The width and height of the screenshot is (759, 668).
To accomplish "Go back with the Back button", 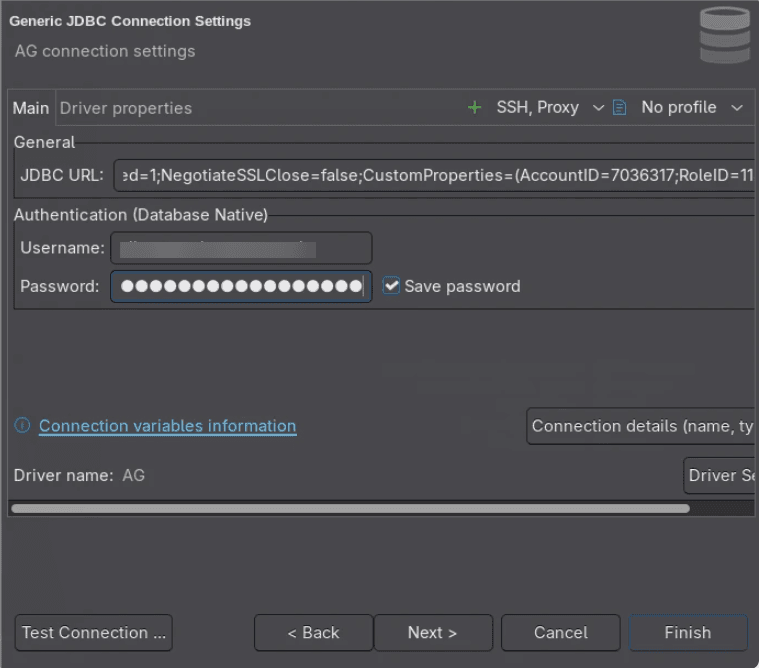I will click(314, 633).
